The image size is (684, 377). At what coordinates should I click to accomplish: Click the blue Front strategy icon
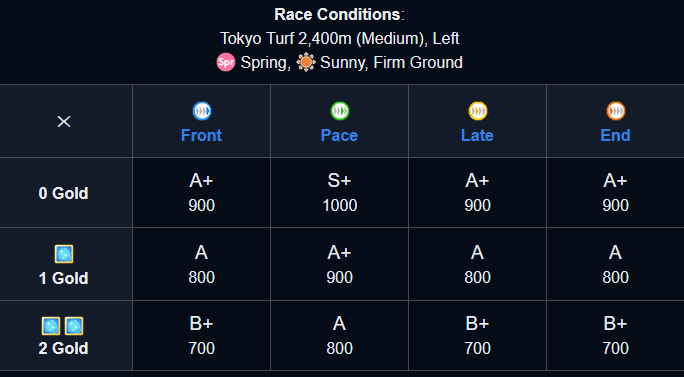202,111
